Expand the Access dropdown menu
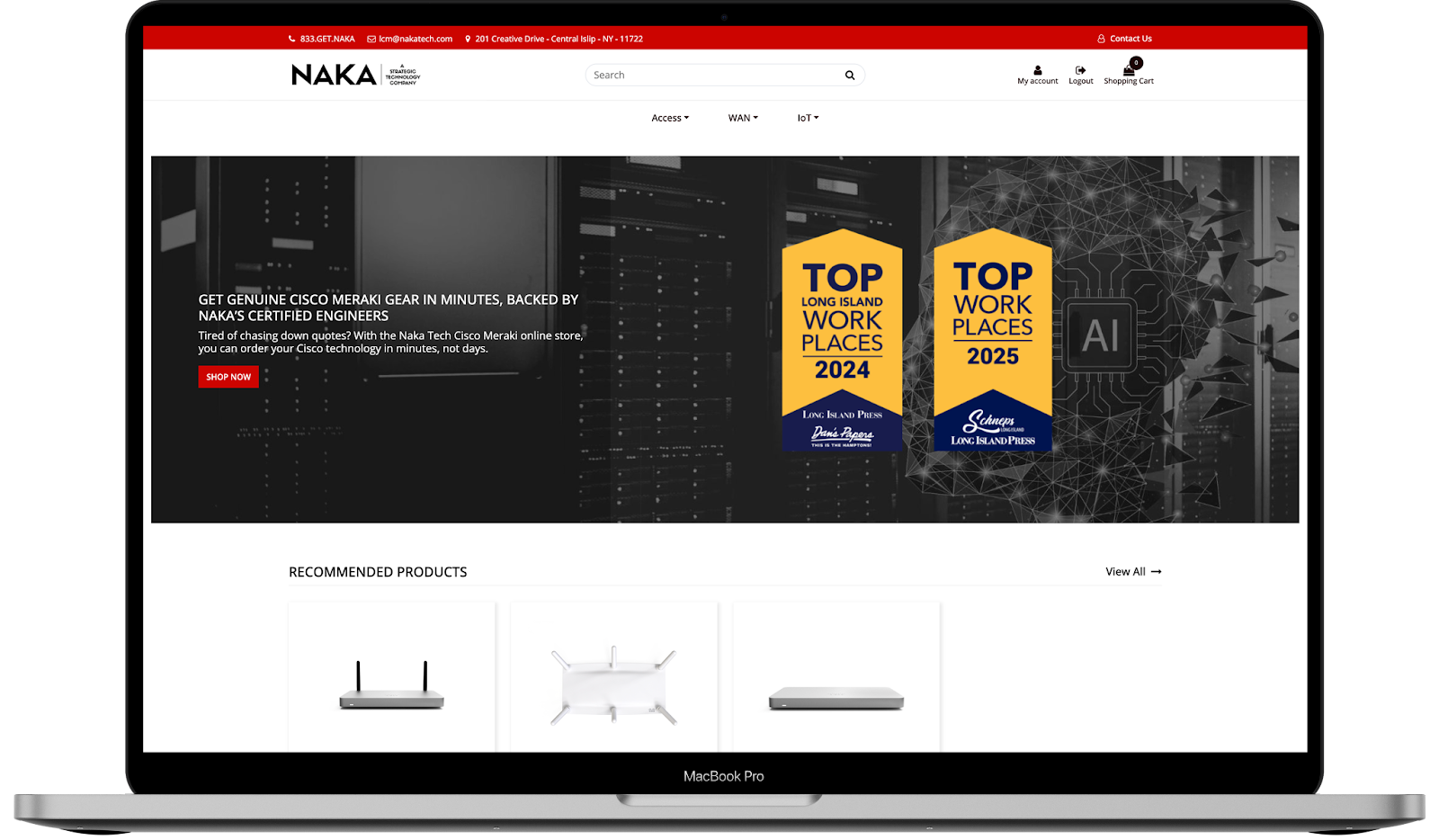 click(670, 118)
